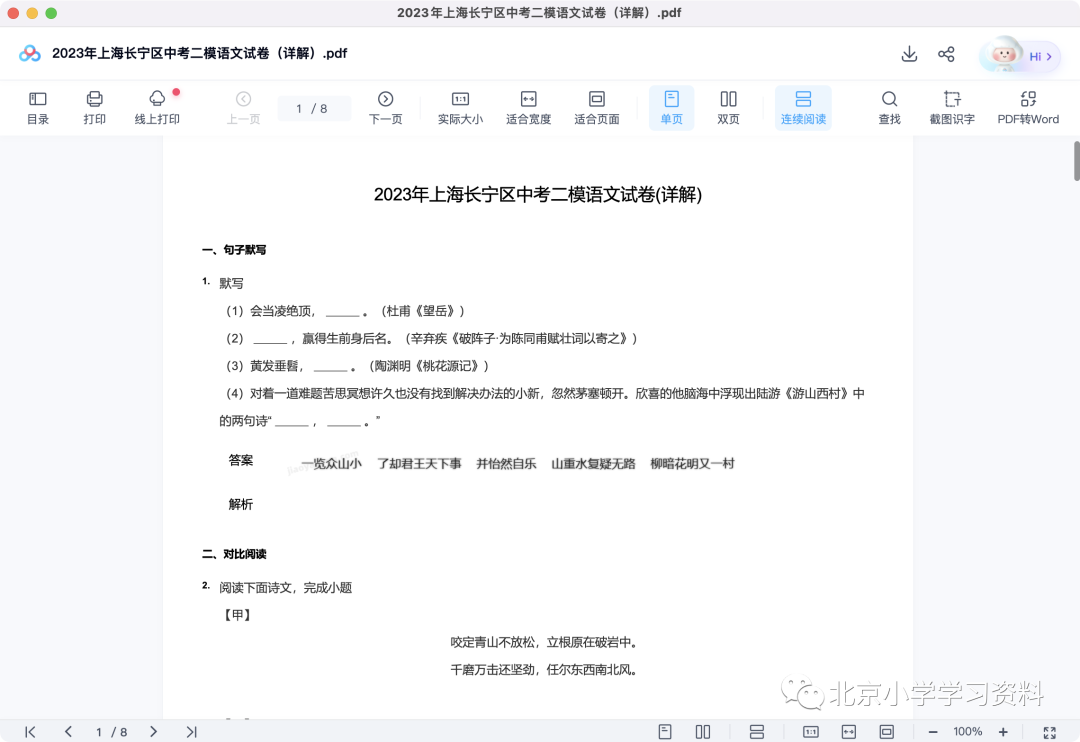
Task: Click bottom bar page indicator 1 / 8
Action: pos(112,732)
